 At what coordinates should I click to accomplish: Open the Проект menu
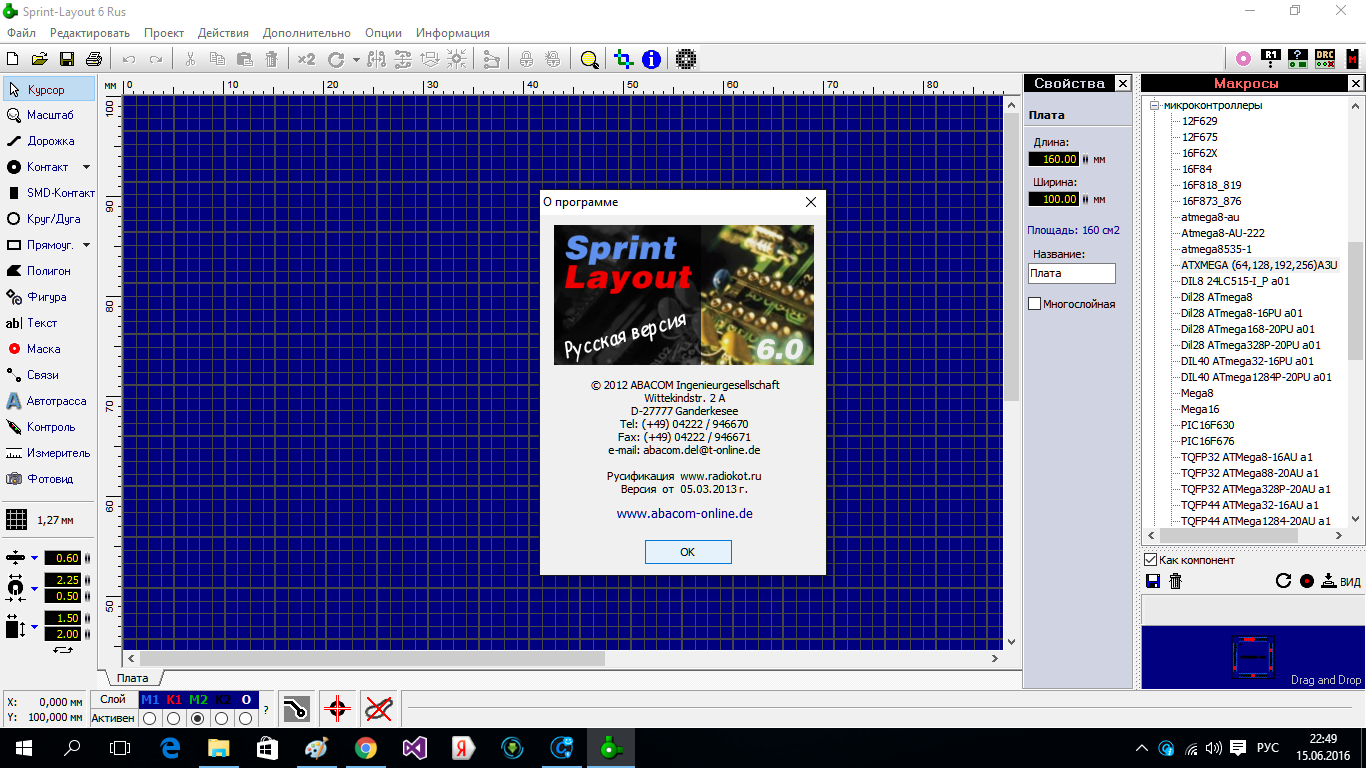click(164, 33)
